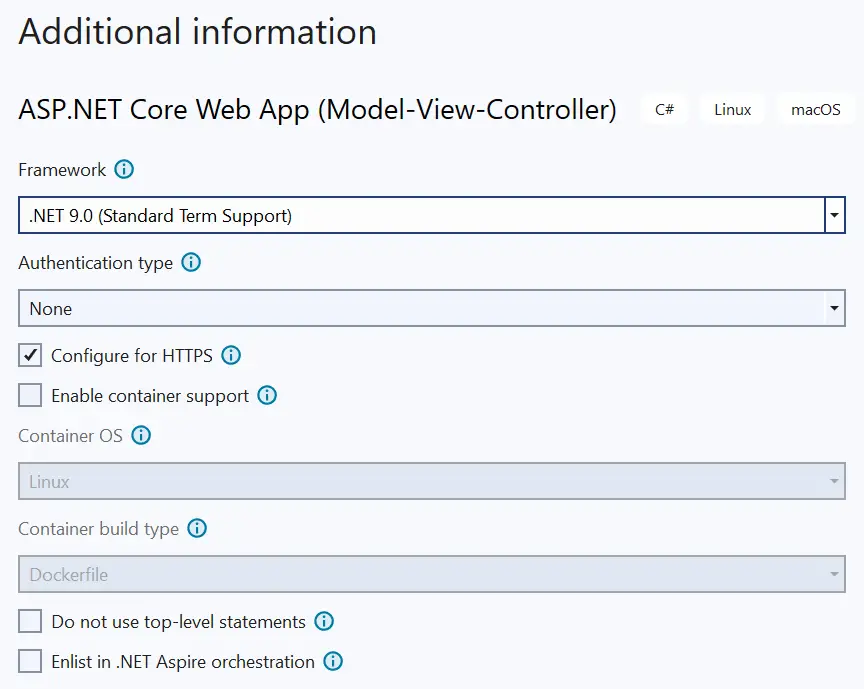
Task: Enable container support checkbox
Action: coord(30,395)
